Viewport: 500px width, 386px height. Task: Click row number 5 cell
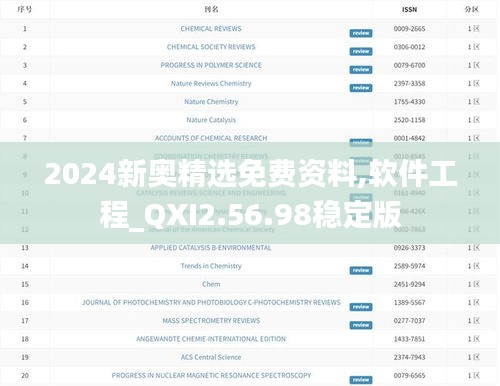point(25,102)
